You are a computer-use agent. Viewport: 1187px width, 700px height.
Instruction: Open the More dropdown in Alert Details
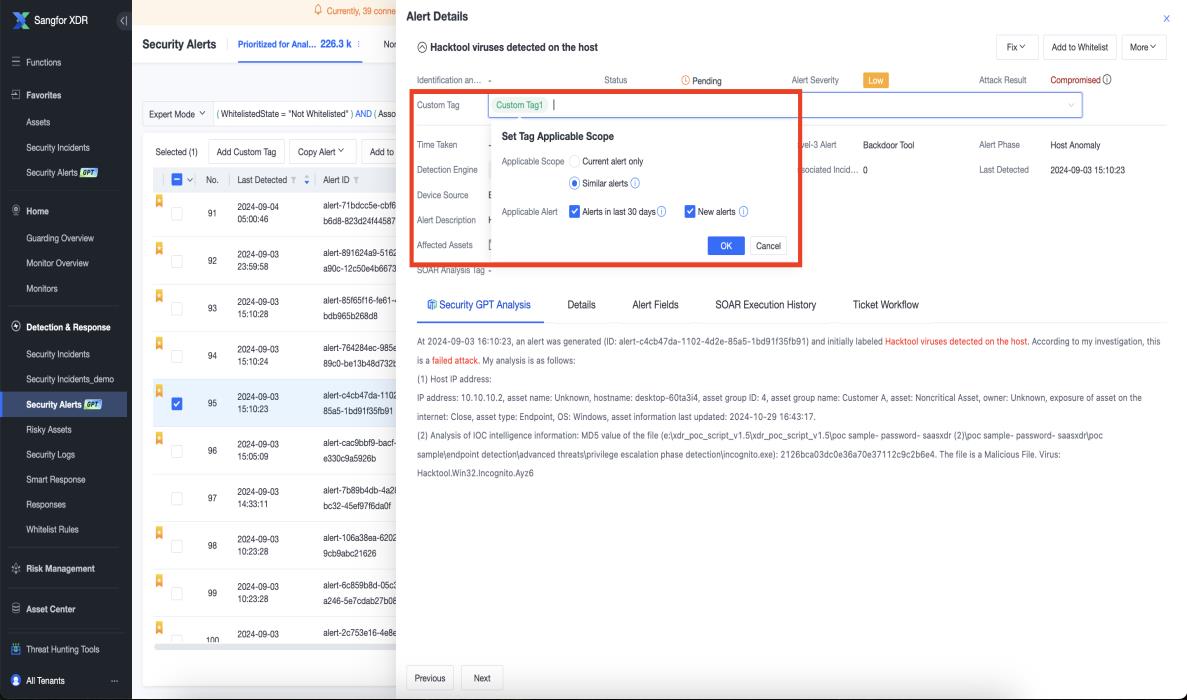[1143, 47]
